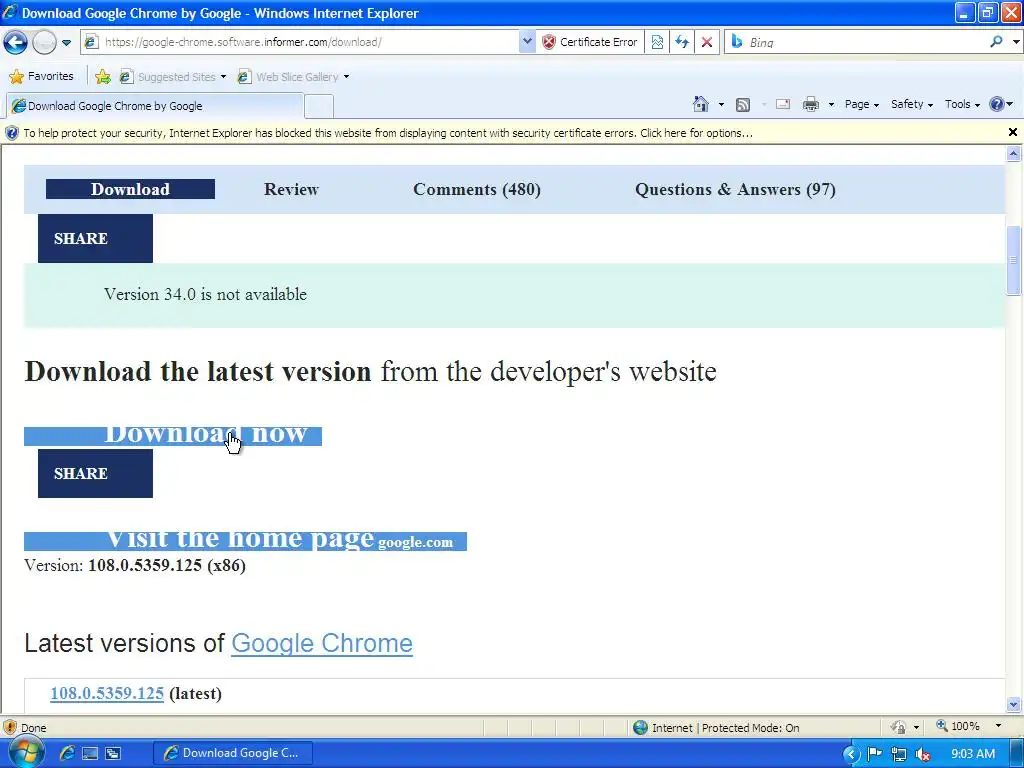
Task: Expand the privacy icon dropdown arrow
Action: click(916, 727)
